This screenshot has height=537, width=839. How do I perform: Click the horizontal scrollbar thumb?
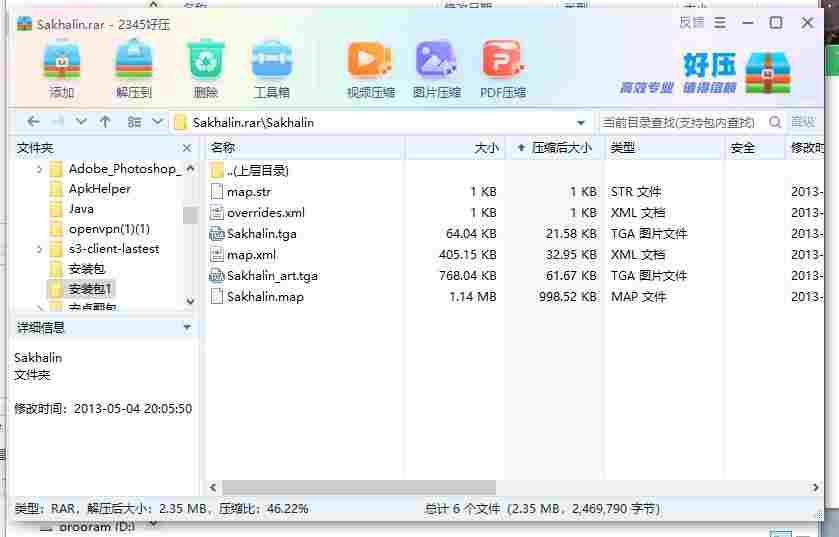click(x=359, y=487)
